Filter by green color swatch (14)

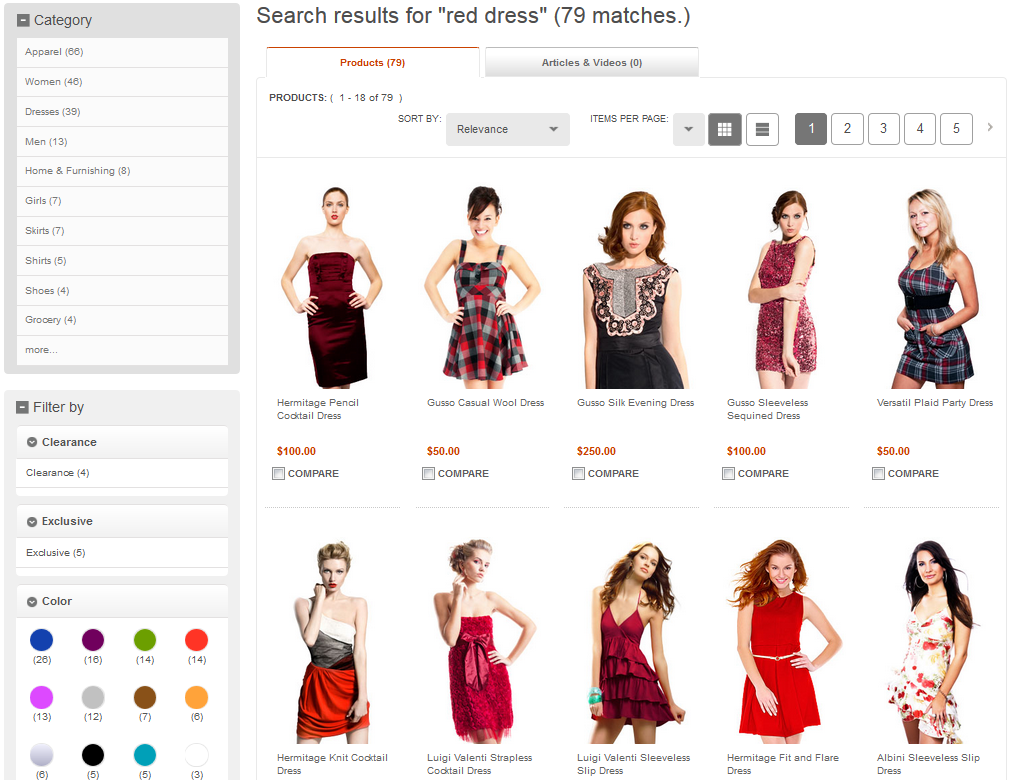pyautogui.click(x=145, y=640)
